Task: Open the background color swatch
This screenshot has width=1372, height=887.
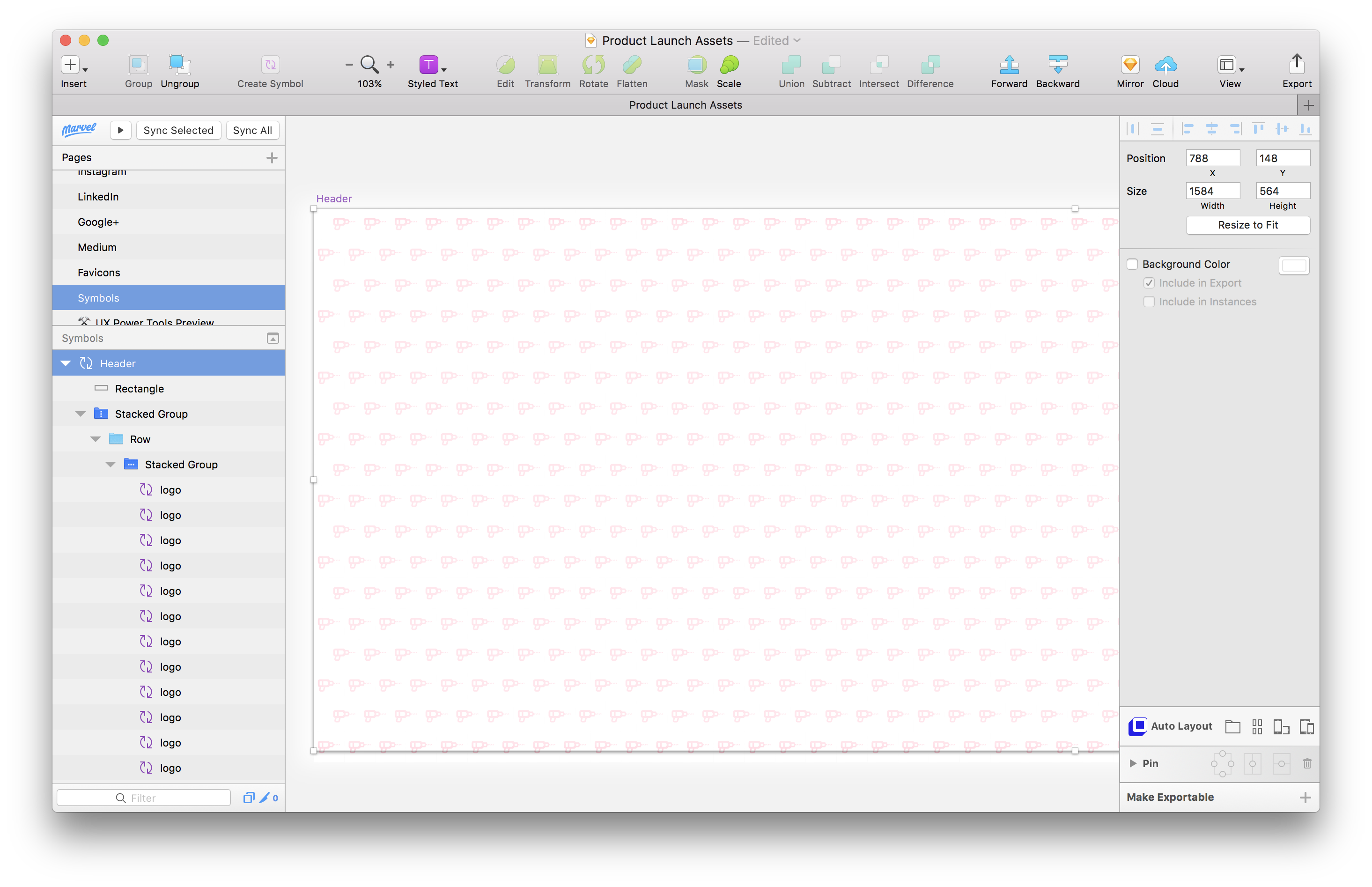Action: click(x=1293, y=266)
